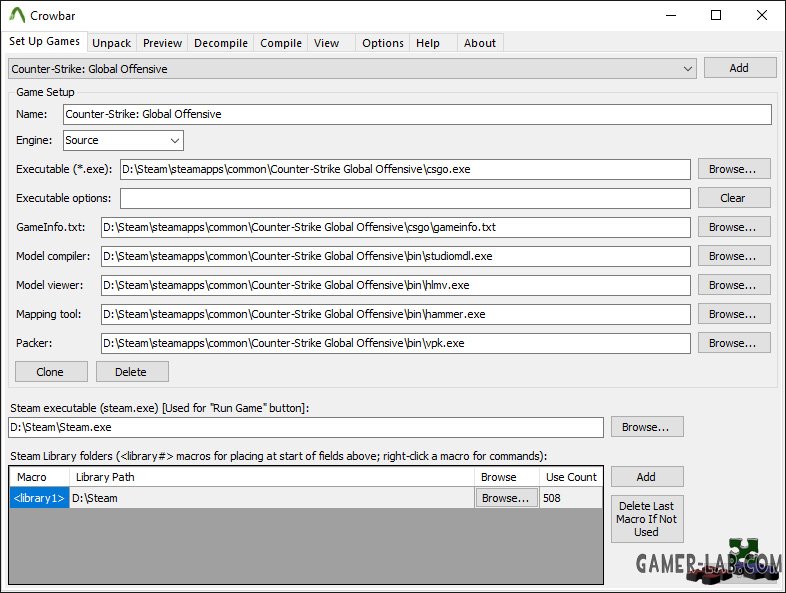The image size is (786, 593).
Task: Click the Executable options field
Action: (405, 199)
